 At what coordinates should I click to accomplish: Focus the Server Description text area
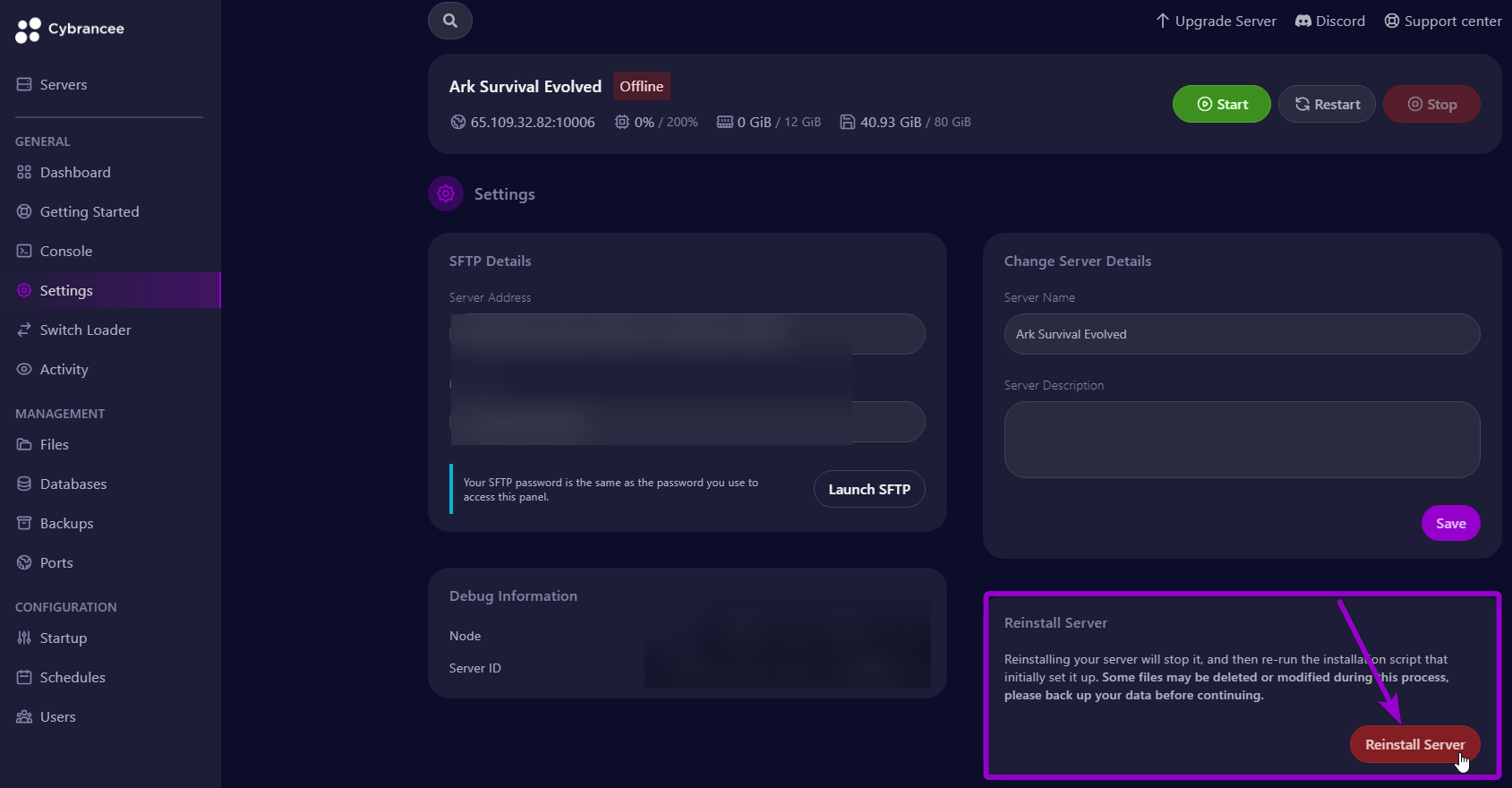tap(1242, 439)
